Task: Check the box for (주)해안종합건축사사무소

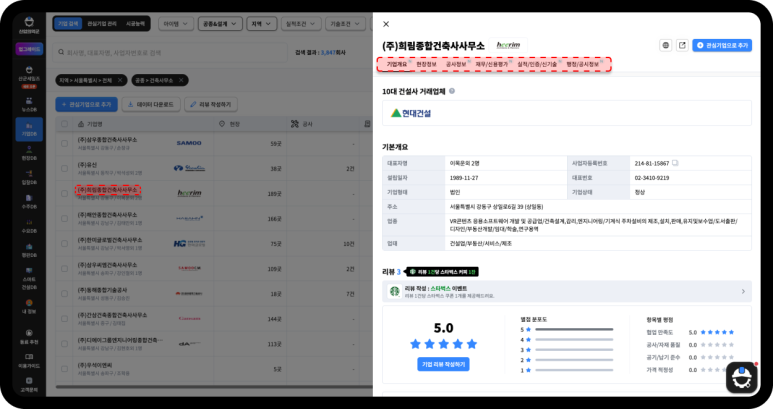Action: point(65,218)
